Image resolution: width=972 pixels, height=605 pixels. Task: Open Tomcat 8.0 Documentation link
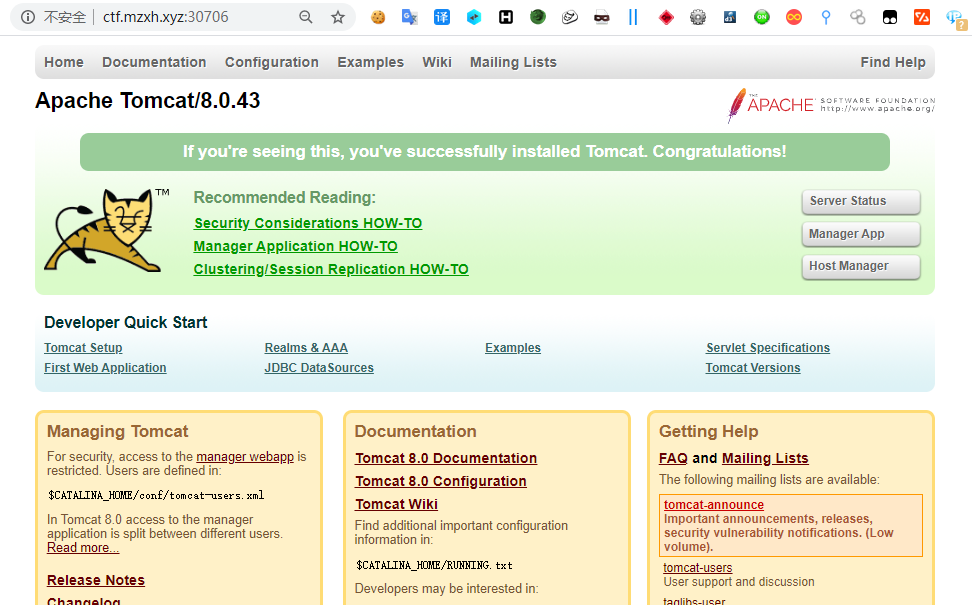click(x=446, y=458)
